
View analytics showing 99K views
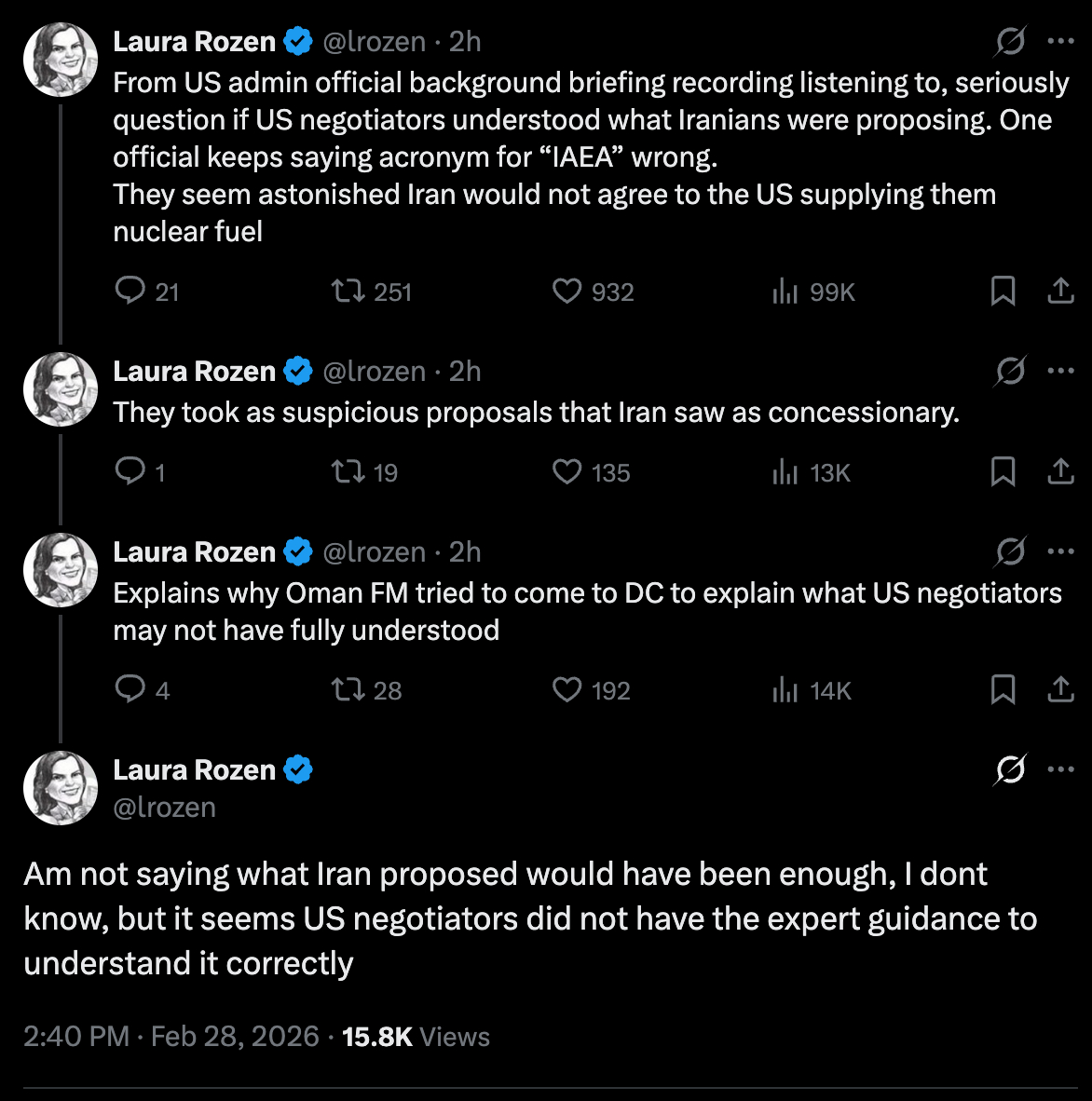[x=785, y=292]
